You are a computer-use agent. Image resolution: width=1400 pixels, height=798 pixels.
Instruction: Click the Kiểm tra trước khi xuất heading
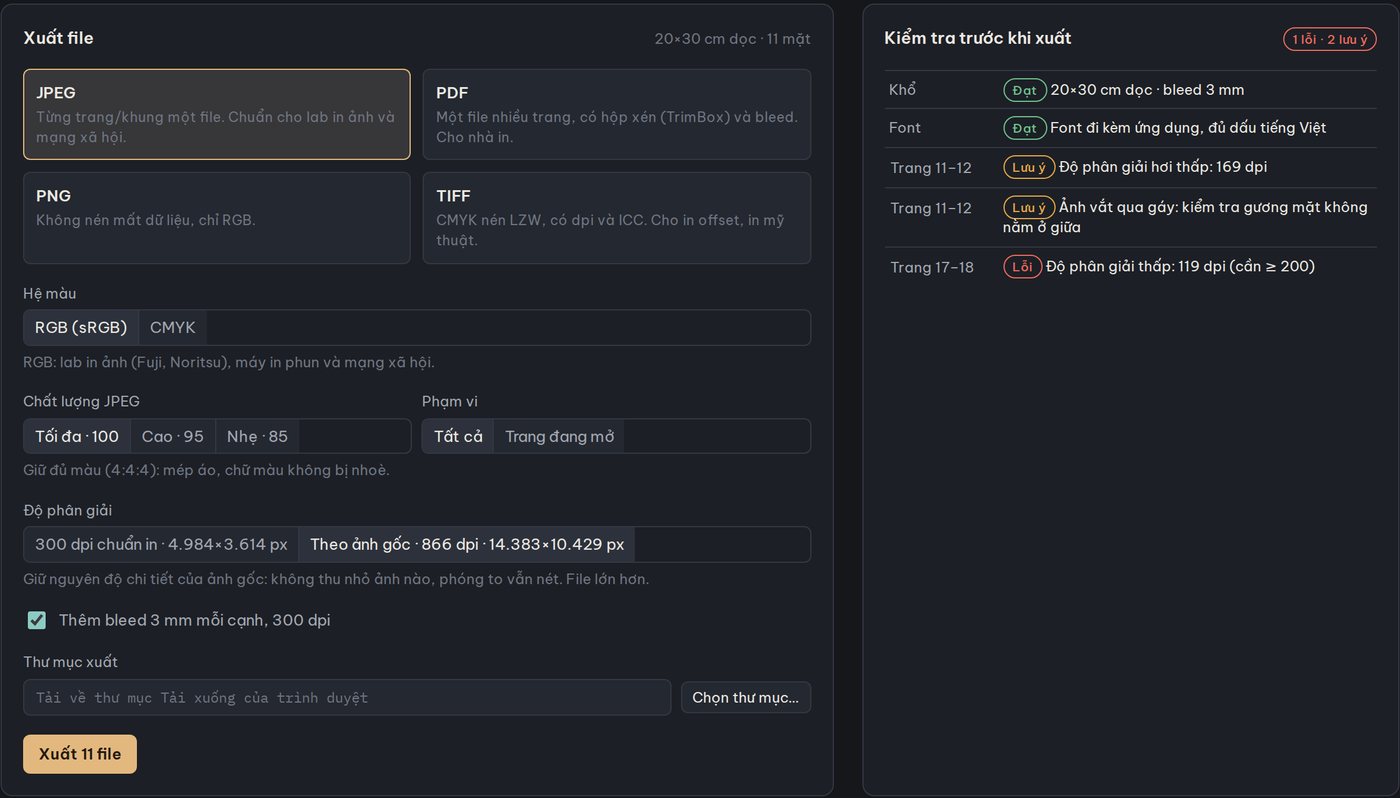[x=977, y=38]
